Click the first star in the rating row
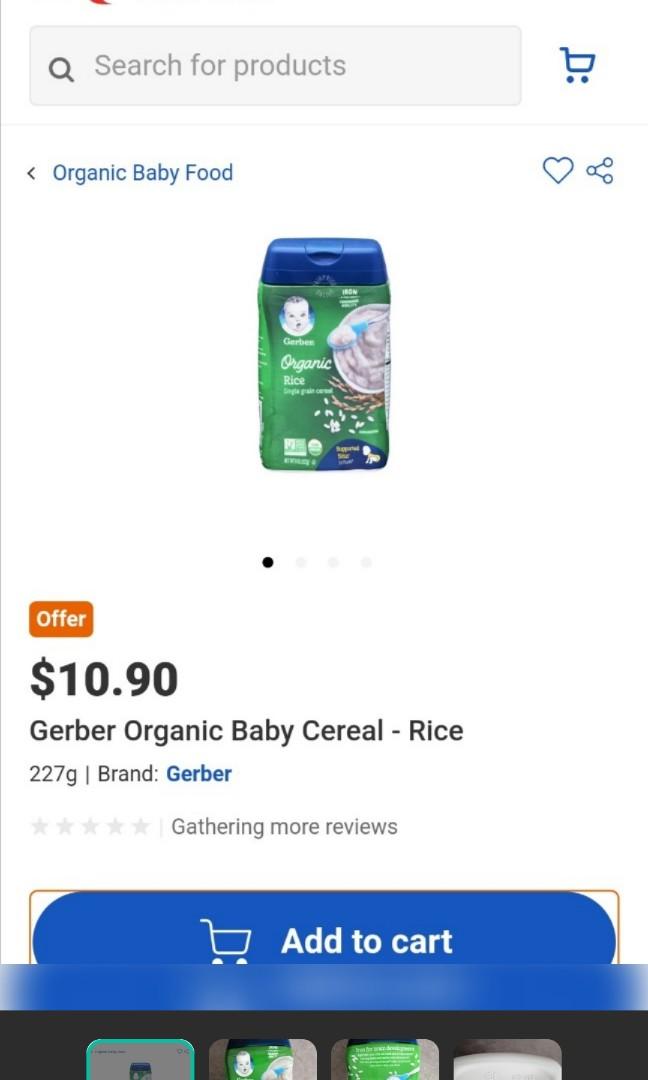 (40, 826)
